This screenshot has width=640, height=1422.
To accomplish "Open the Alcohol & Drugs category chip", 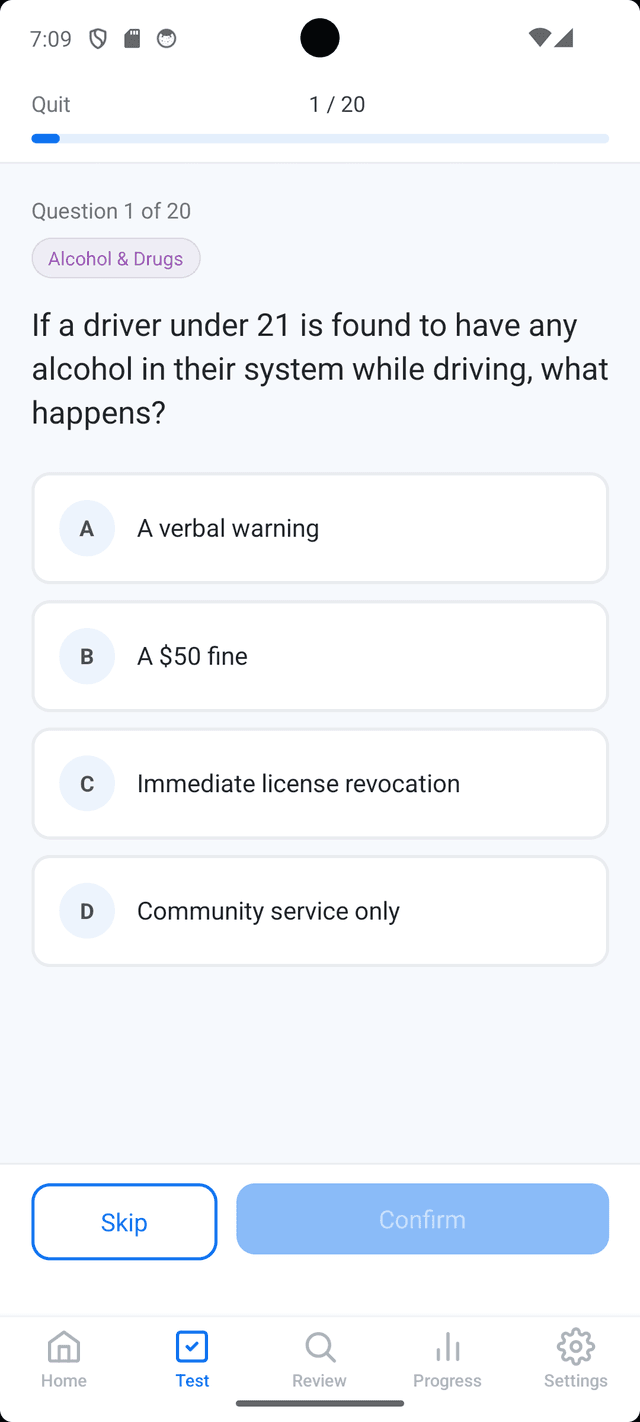I will (115, 258).
